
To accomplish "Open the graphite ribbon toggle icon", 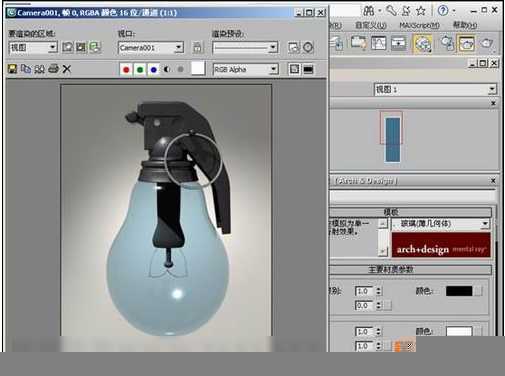I will (358, 43).
